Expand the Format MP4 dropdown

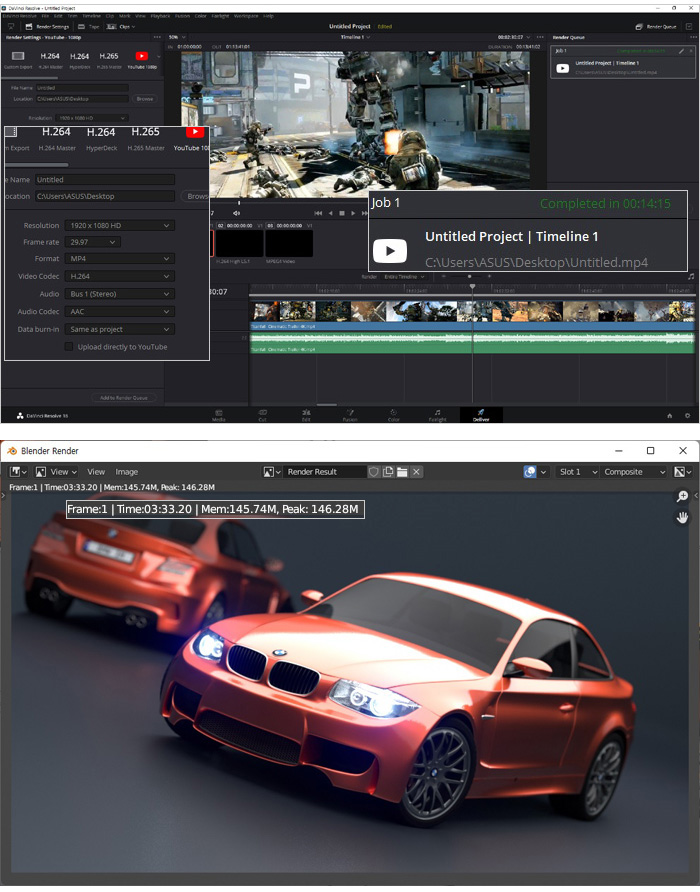119,259
